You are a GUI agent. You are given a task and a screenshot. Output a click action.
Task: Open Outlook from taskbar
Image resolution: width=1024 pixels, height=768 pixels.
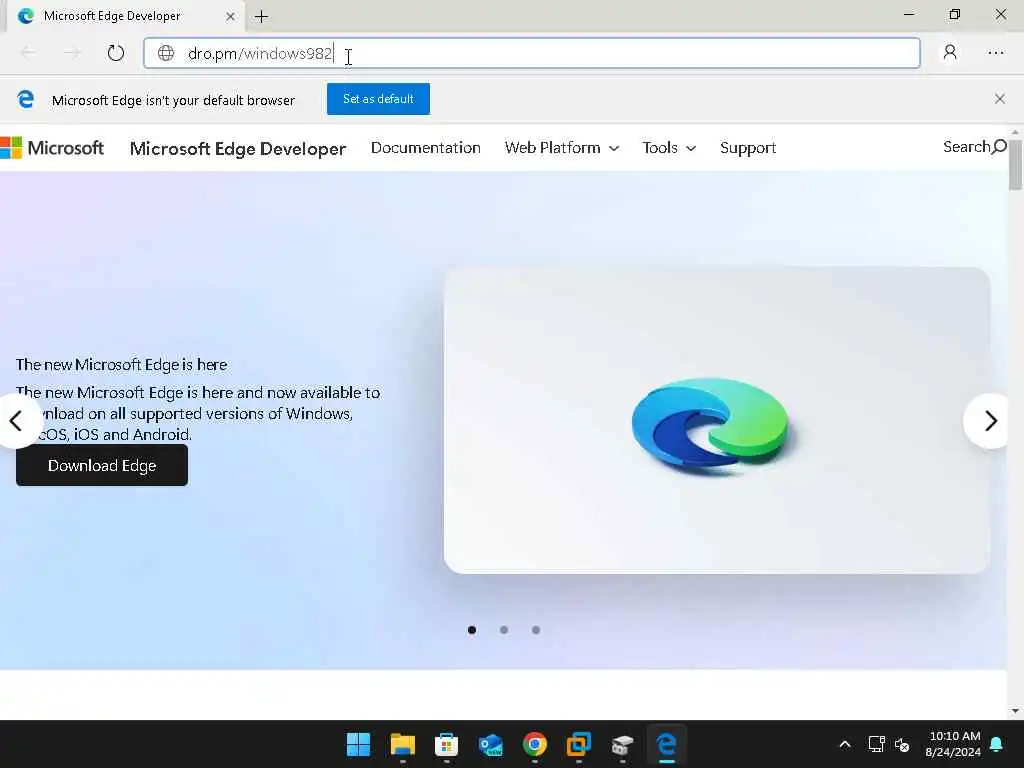pos(490,744)
